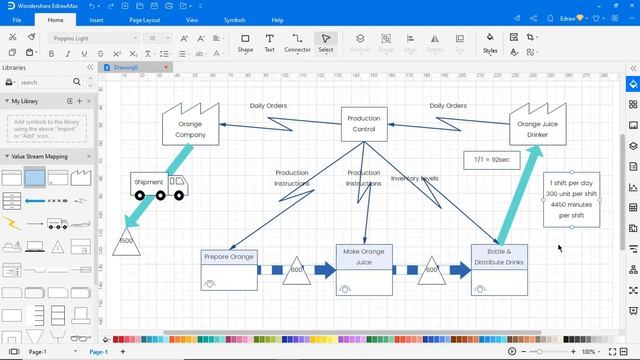The height and width of the screenshot is (360, 640).
Task: Click the Format Painter icon
Action: point(31,37)
